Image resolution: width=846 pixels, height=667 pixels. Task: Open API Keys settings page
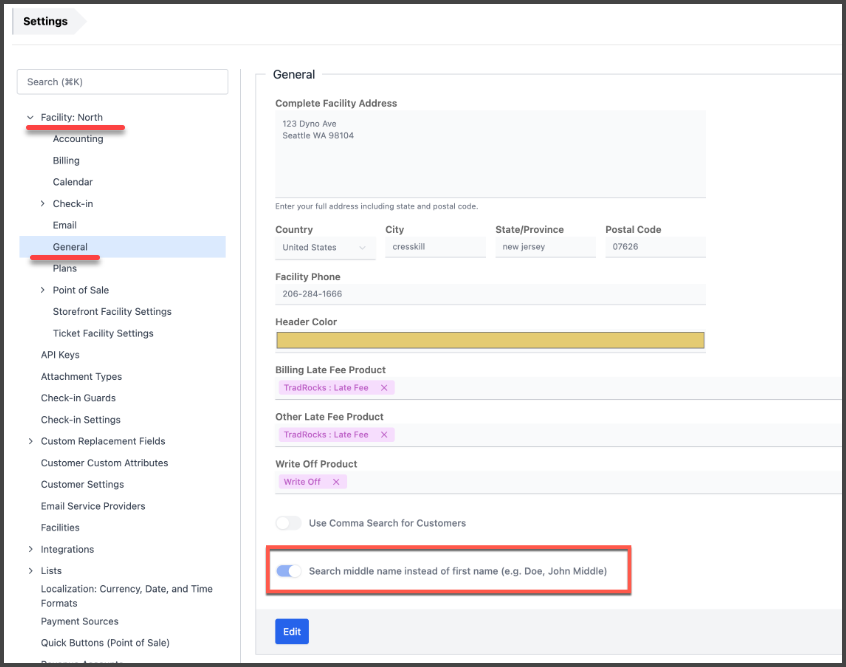[60, 355]
